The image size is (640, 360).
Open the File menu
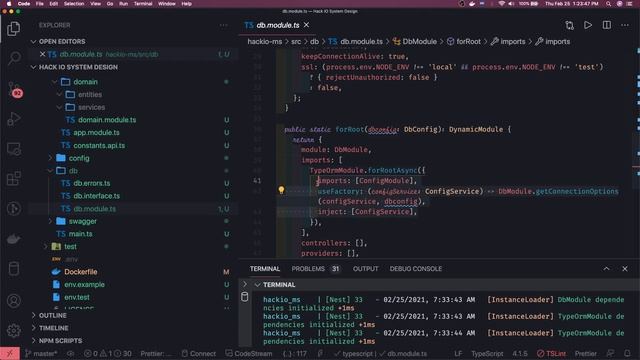pos(40,4)
